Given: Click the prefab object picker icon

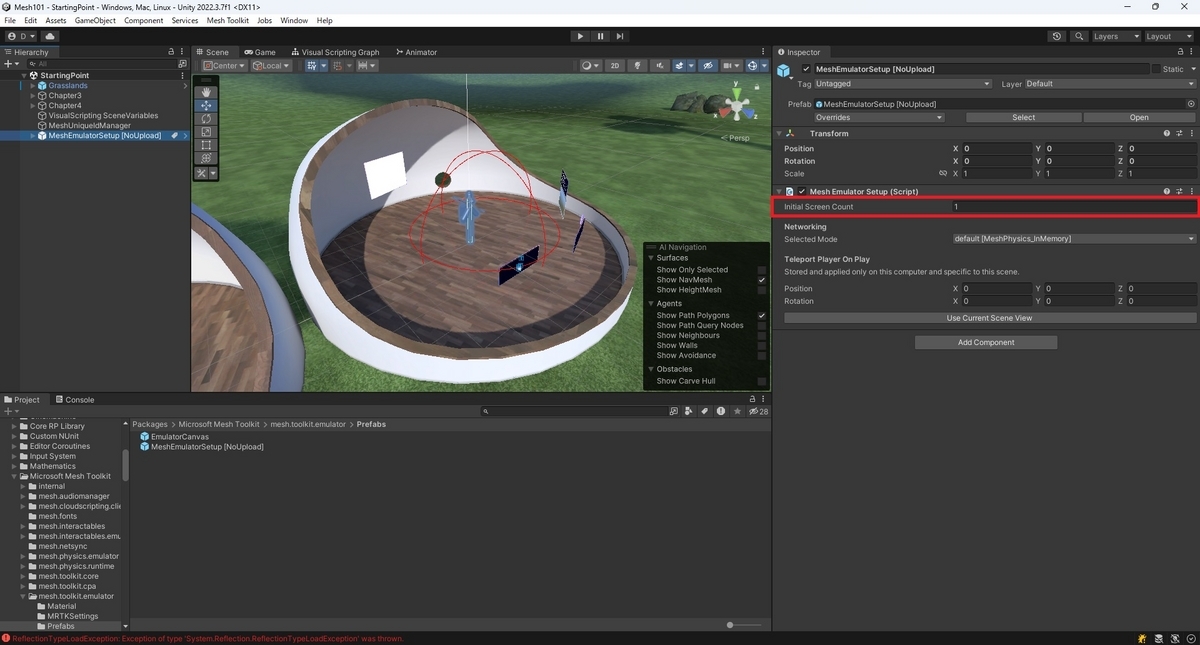Looking at the screenshot, I should point(1190,104).
